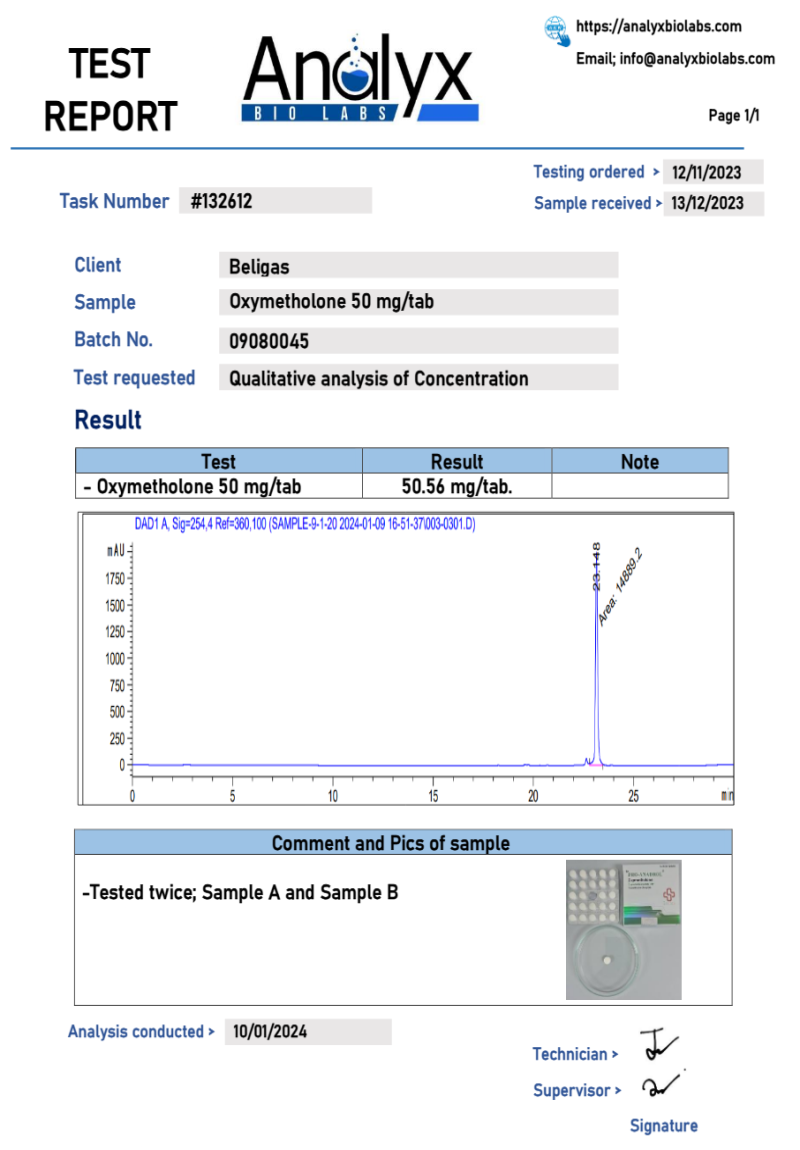
Task: Click the globe icon beside the website URL
Action: tap(557, 30)
